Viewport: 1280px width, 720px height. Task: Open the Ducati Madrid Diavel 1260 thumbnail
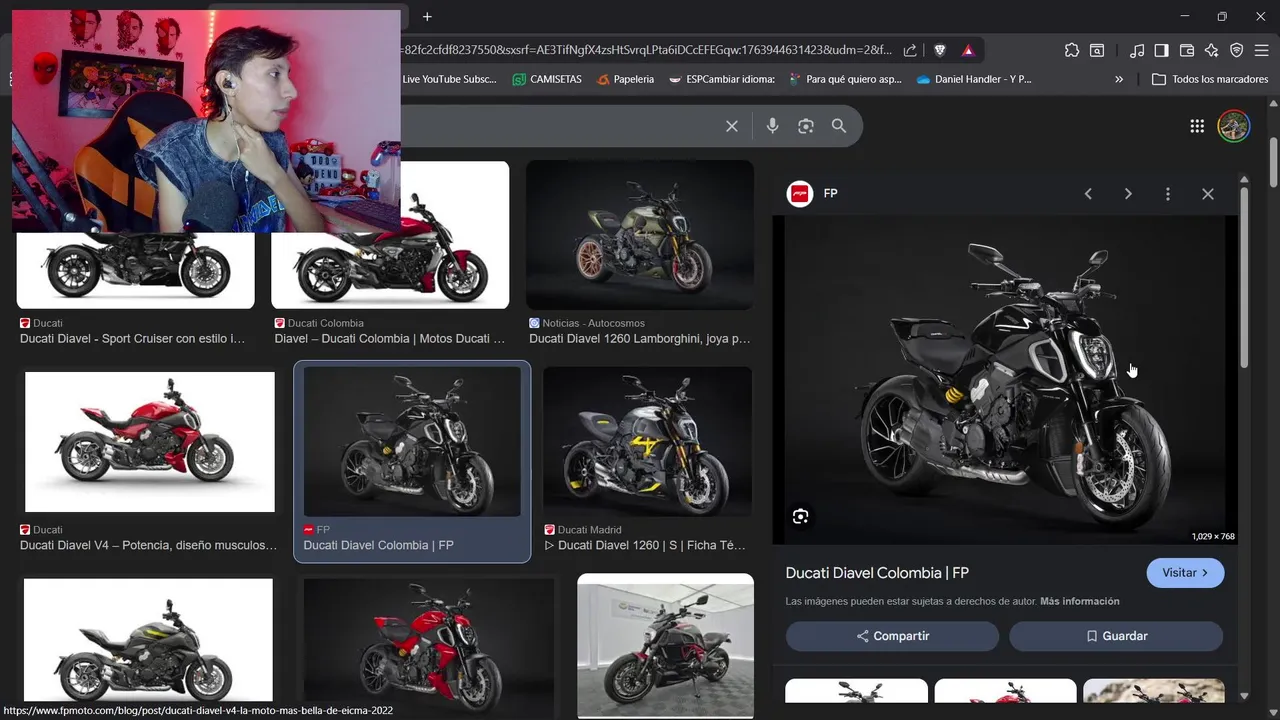647,442
